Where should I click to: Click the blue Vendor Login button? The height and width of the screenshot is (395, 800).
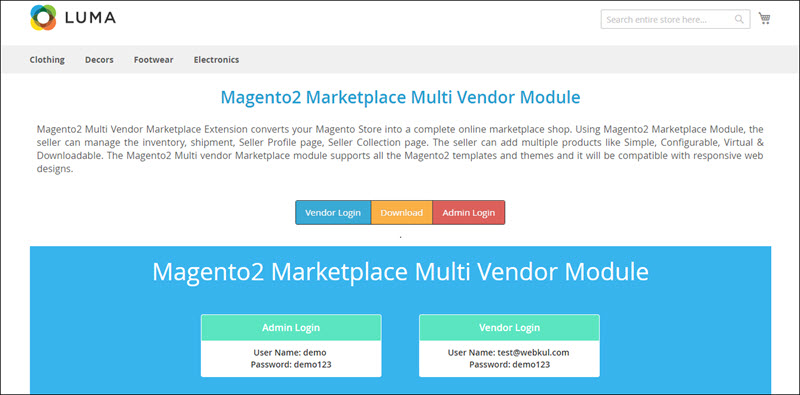(x=333, y=212)
